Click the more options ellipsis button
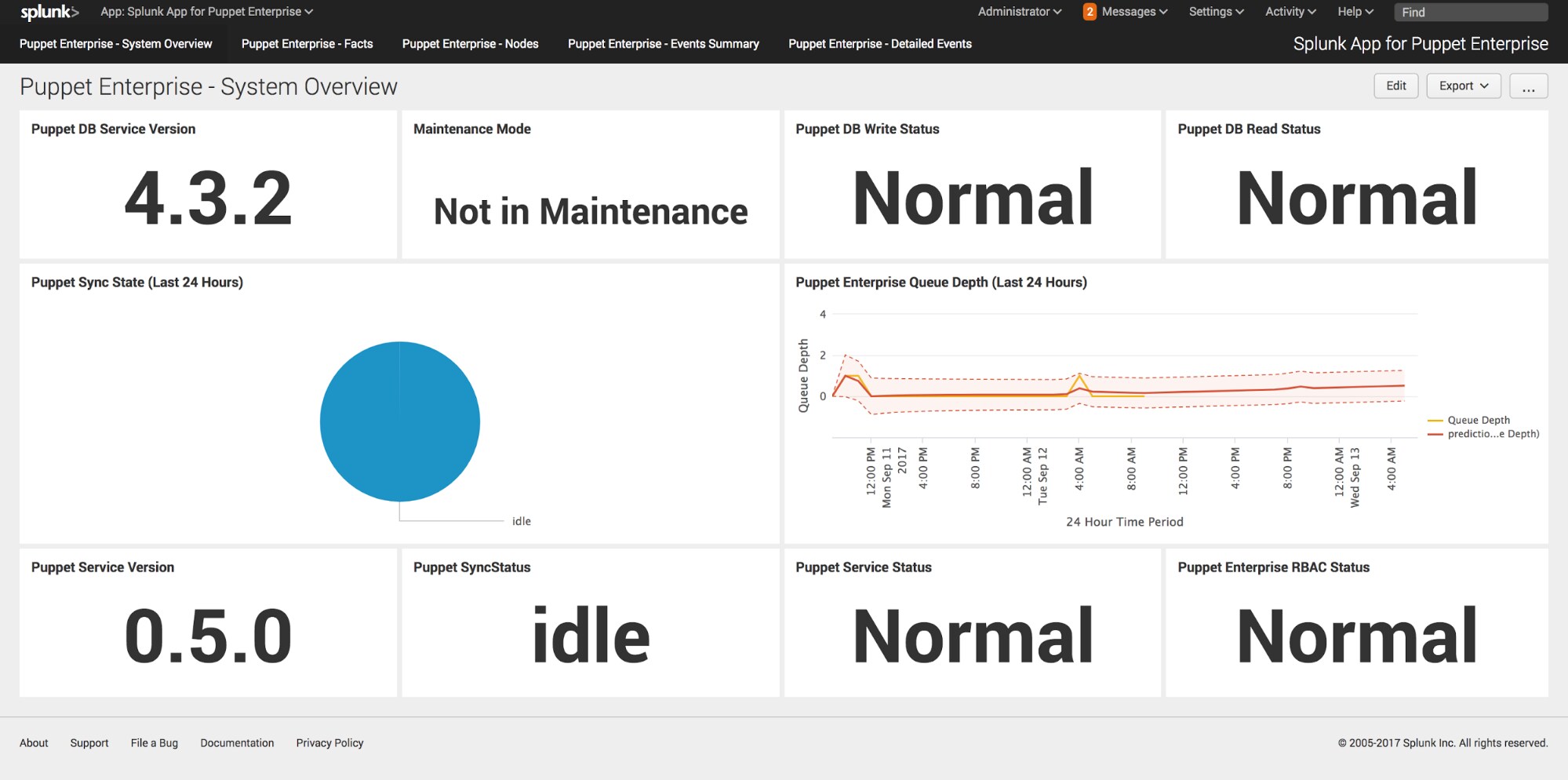 pos(1528,86)
